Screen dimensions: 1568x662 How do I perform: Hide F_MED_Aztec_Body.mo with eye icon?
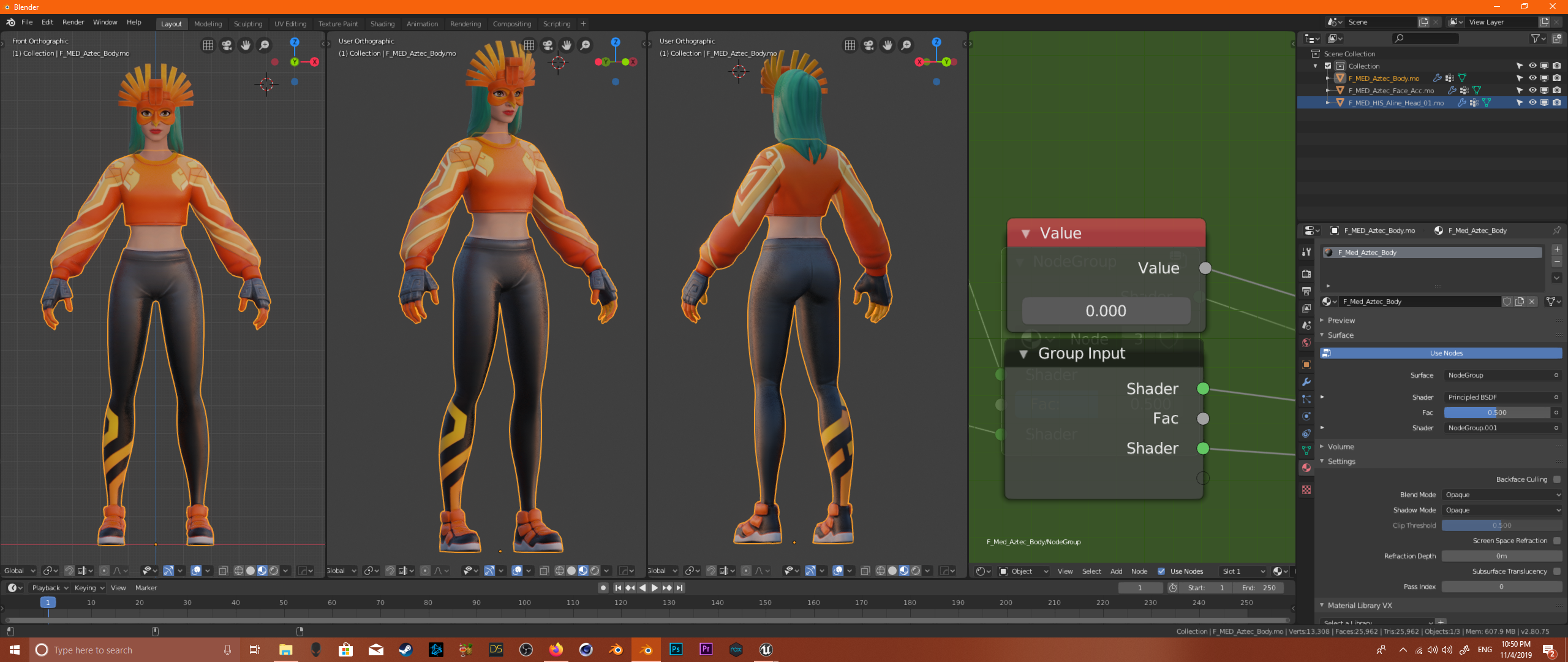(1532, 78)
